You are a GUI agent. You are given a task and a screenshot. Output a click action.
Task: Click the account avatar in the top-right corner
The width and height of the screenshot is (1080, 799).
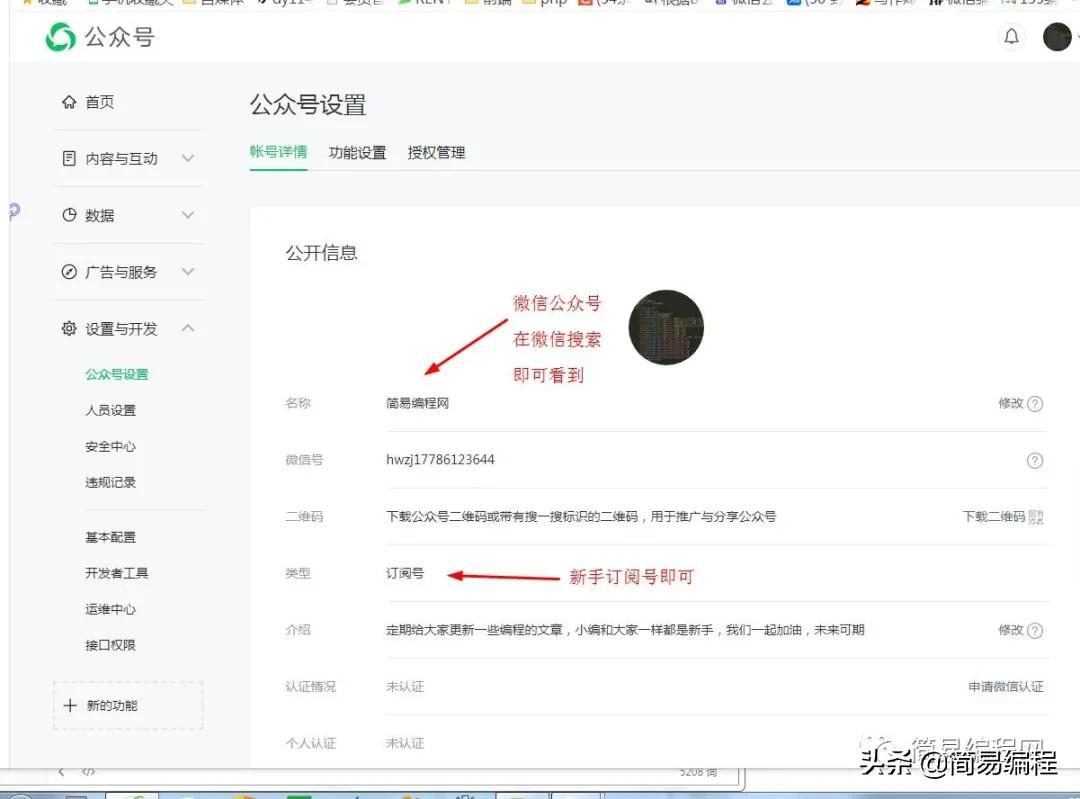pyautogui.click(x=1057, y=37)
